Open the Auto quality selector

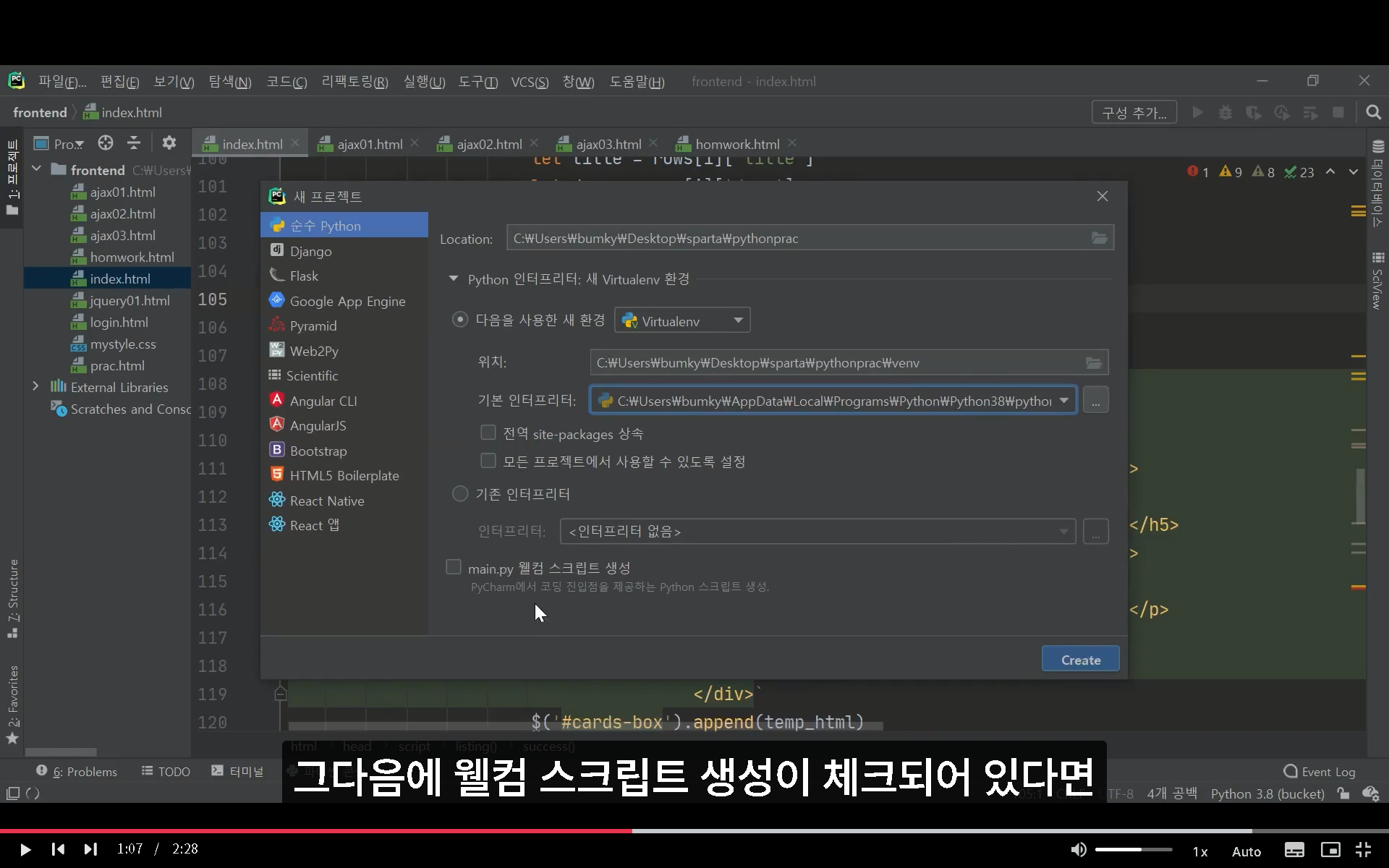1246,851
